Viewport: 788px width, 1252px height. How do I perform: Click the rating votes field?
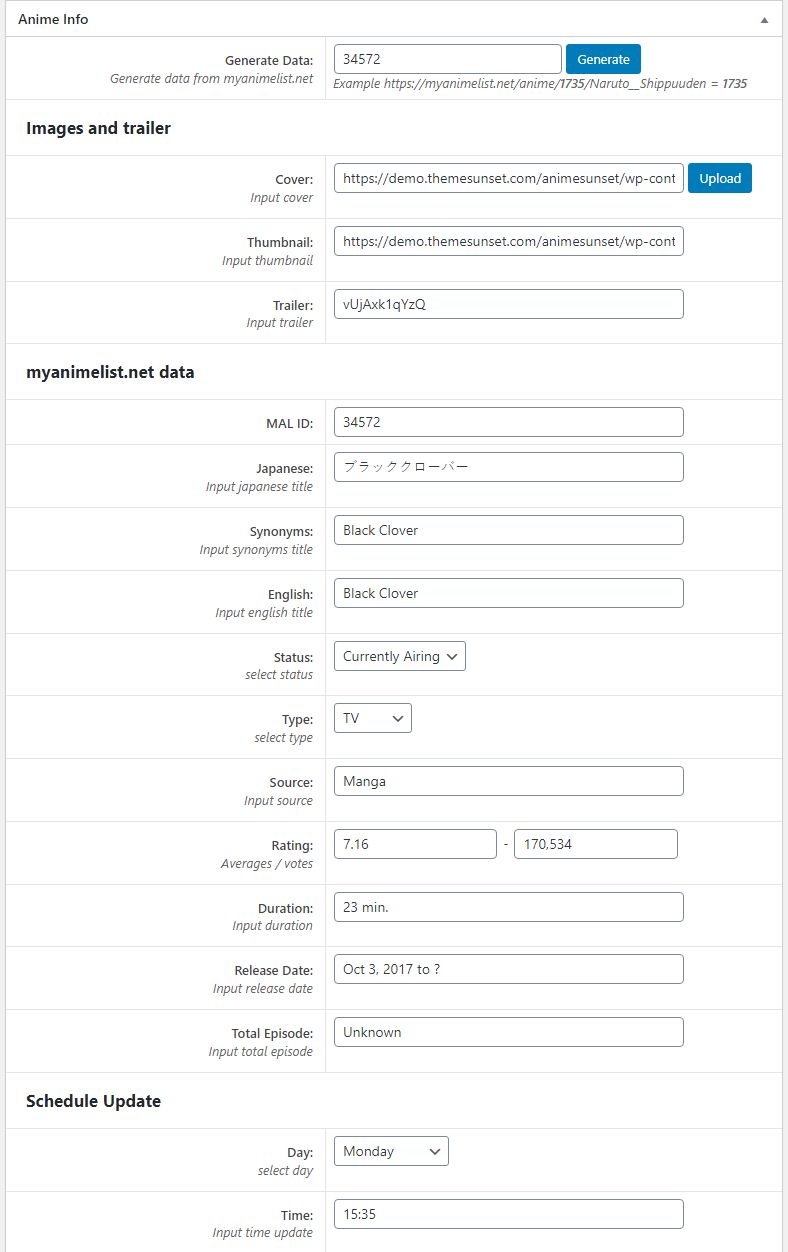coord(595,844)
